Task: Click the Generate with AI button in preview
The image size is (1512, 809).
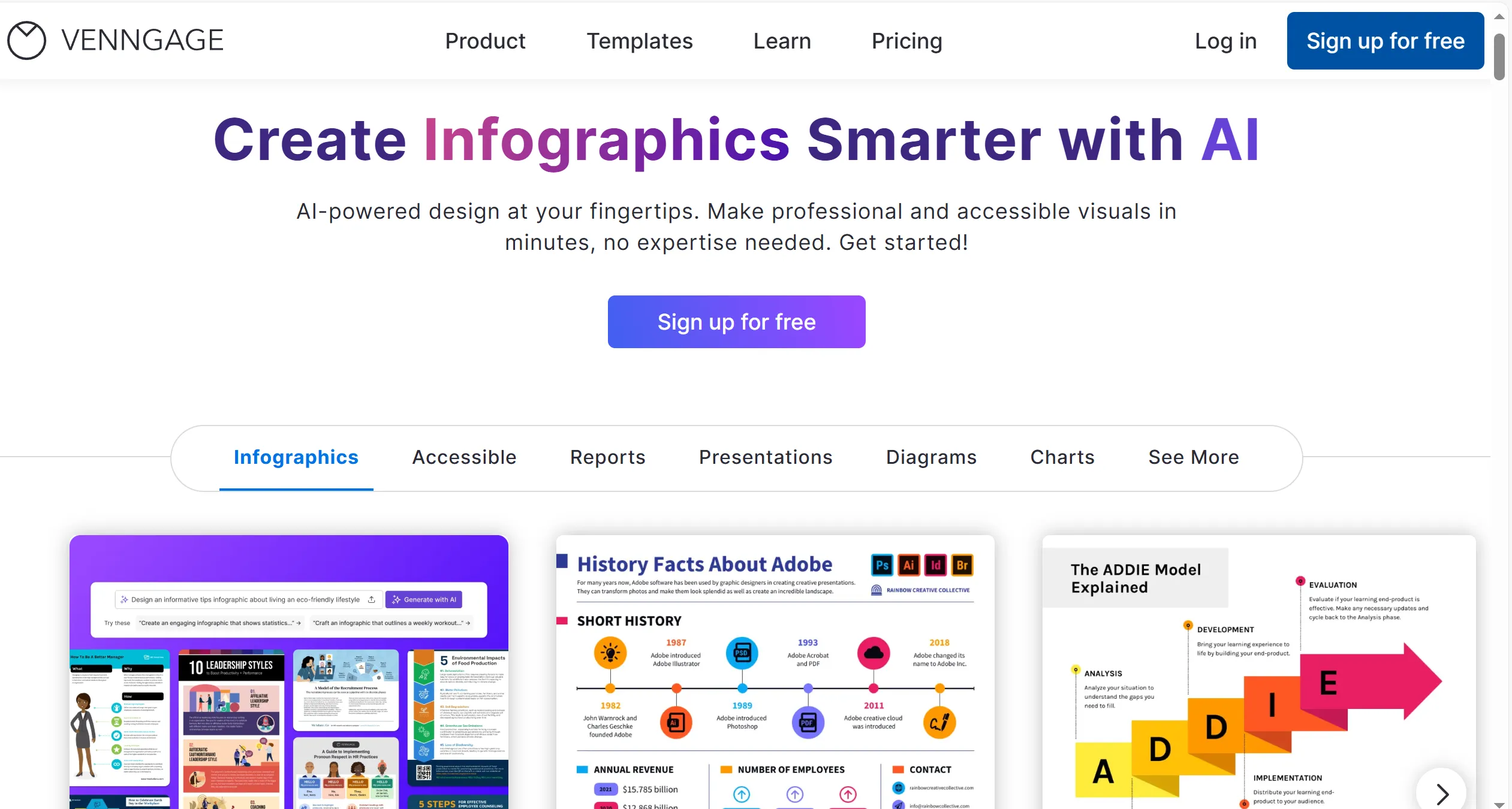Action: click(423, 599)
